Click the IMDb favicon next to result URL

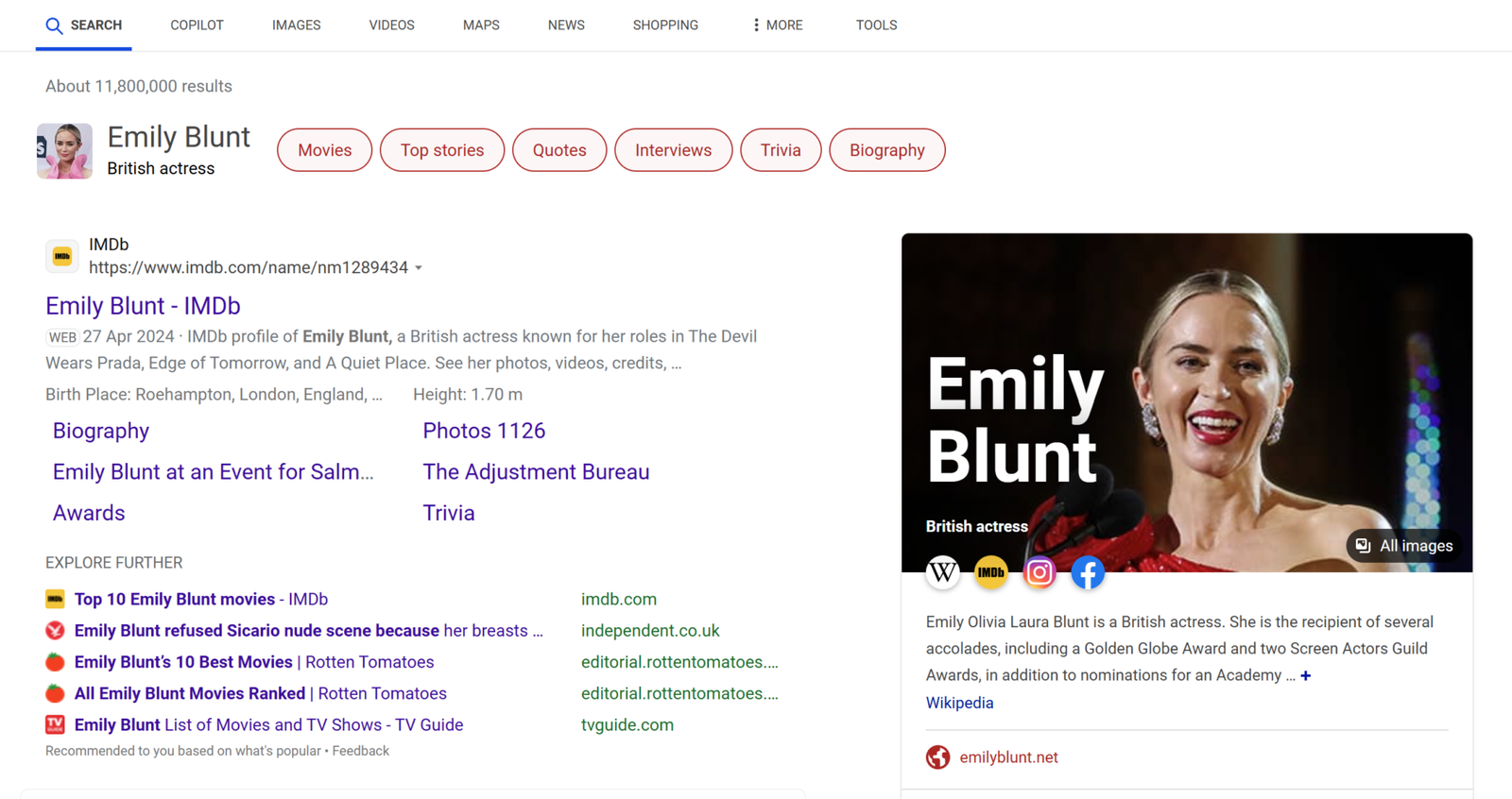[62, 256]
